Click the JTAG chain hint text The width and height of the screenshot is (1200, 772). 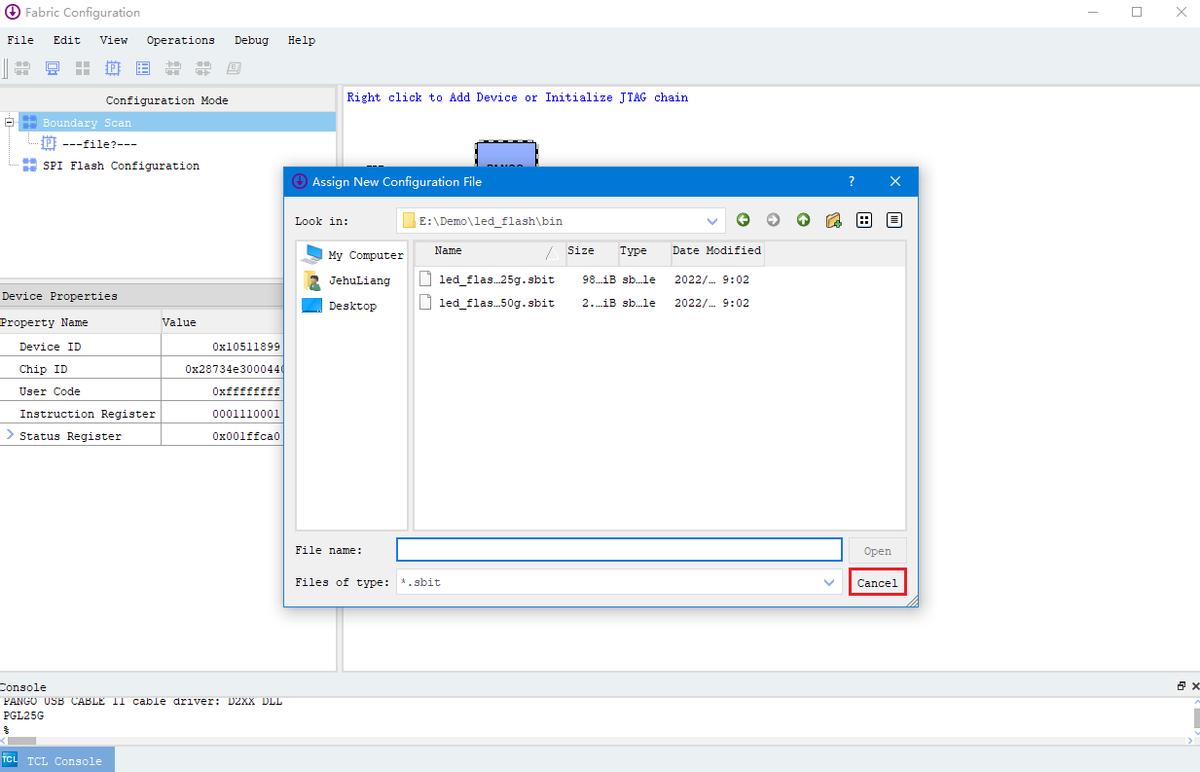pyautogui.click(x=517, y=97)
